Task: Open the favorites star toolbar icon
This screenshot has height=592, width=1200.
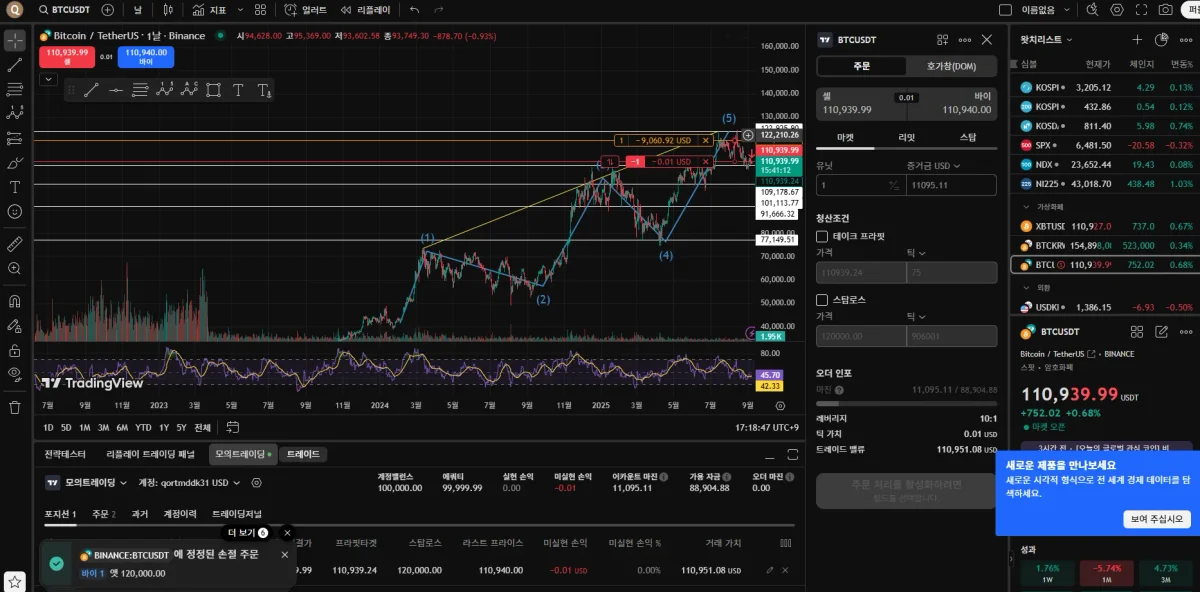Action: (x=15, y=580)
